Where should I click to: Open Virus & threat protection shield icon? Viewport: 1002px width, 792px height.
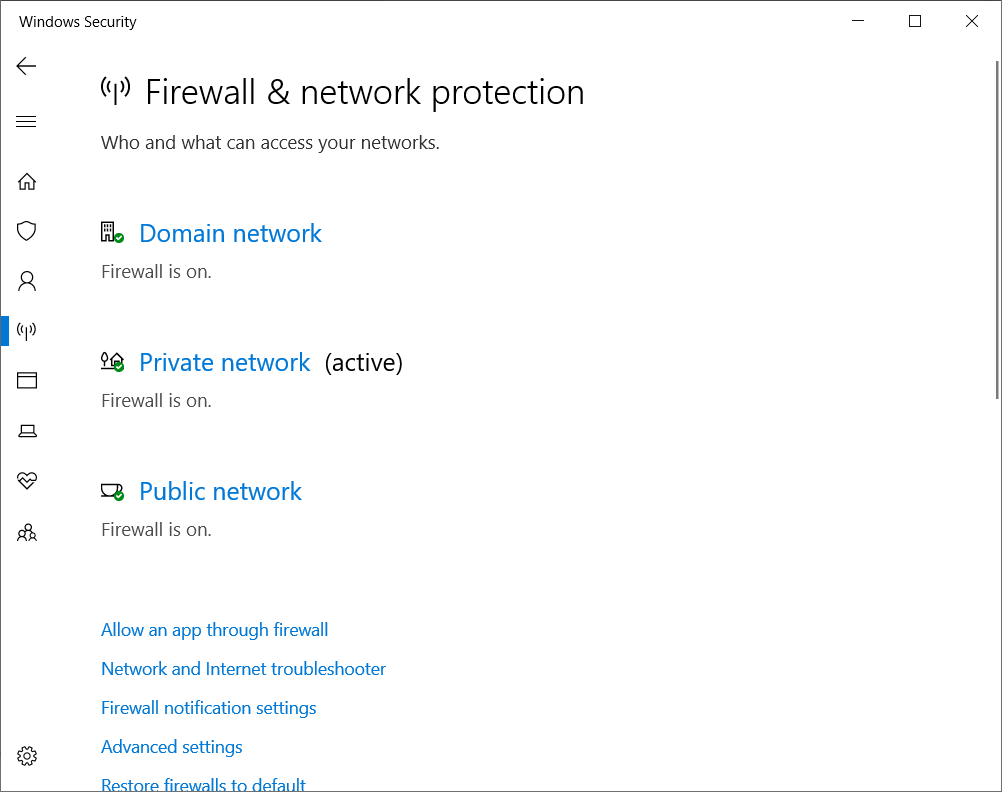[27, 231]
